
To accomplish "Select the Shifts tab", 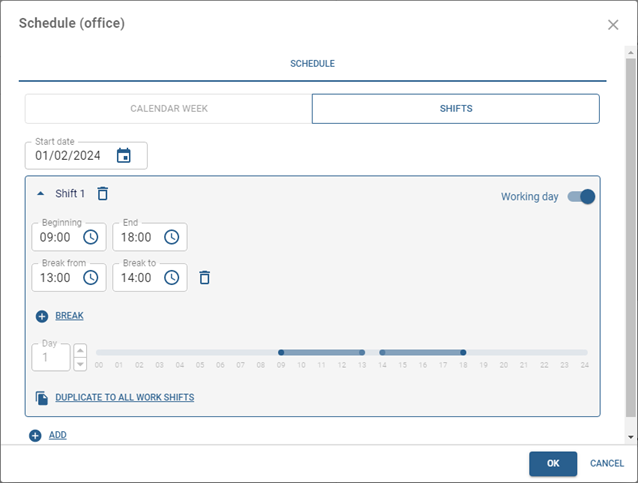I will [x=455, y=108].
